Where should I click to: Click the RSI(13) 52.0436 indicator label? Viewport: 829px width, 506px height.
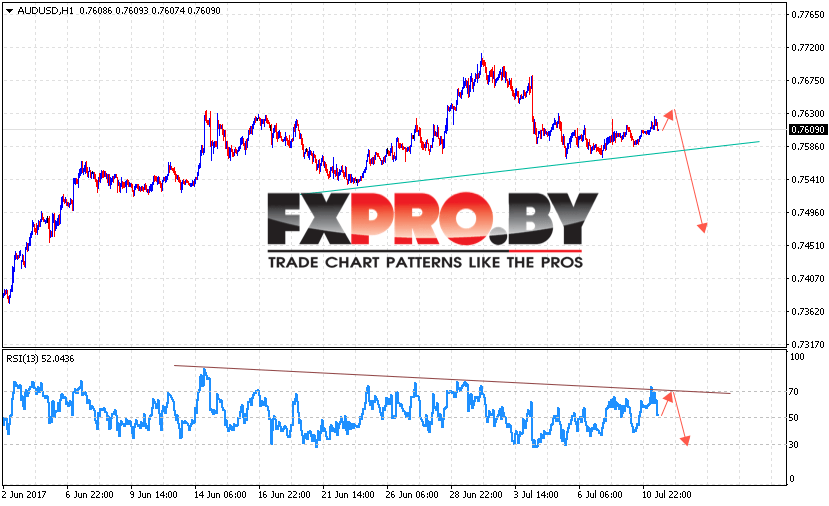(x=40, y=358)
